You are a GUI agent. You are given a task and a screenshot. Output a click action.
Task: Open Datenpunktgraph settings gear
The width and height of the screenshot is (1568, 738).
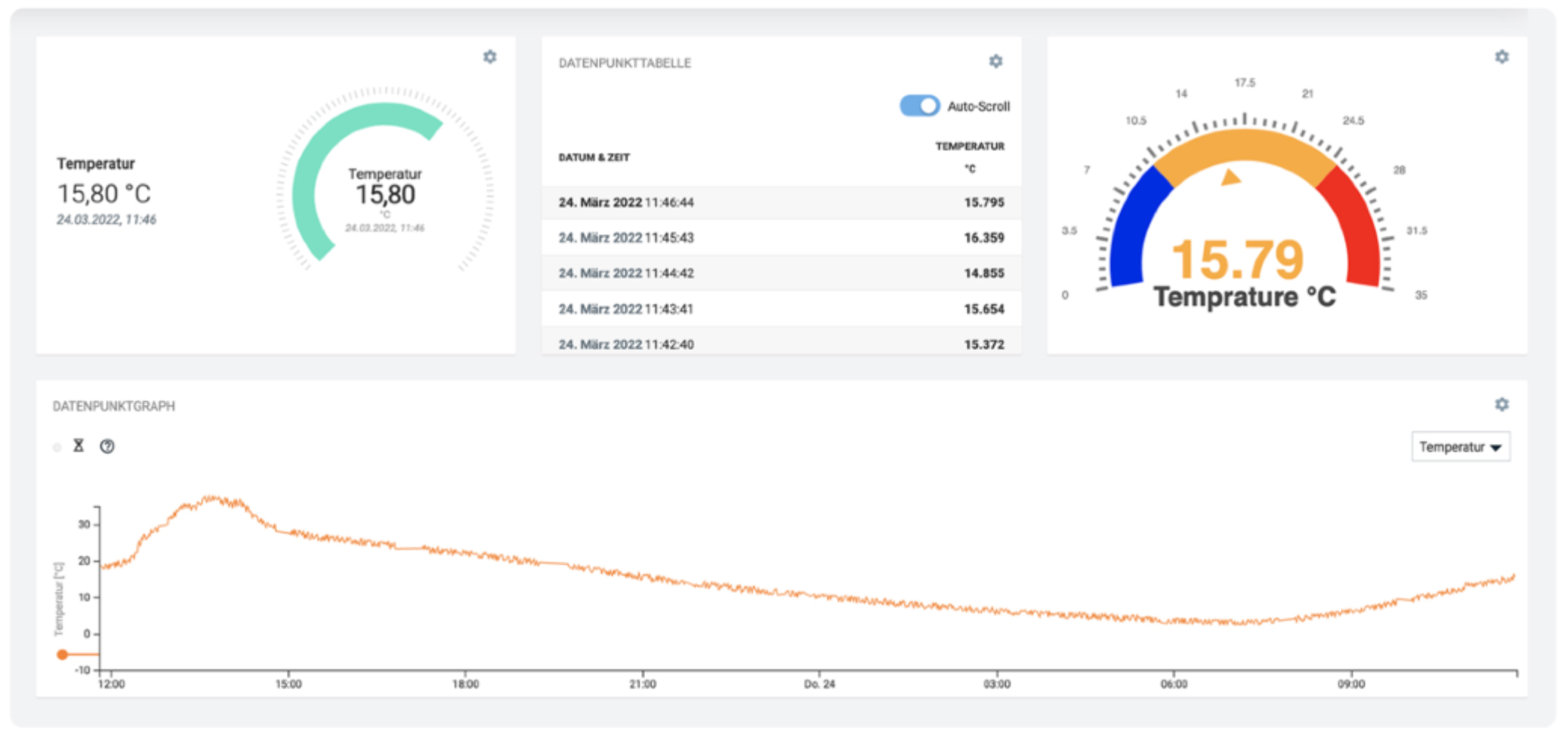coord(1502,405)
